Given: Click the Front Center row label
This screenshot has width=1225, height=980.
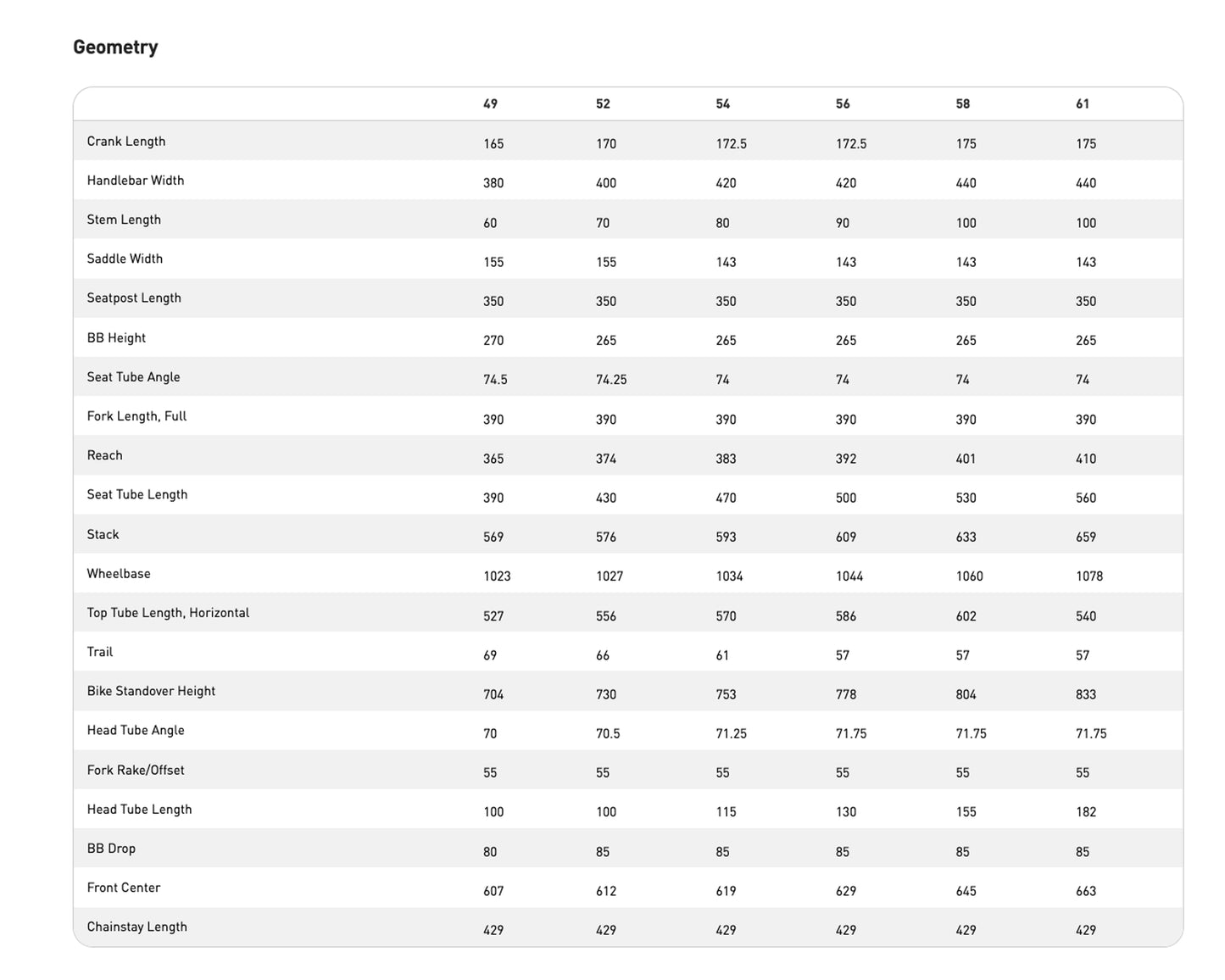Looking at the screenshot, I should 124,888.
